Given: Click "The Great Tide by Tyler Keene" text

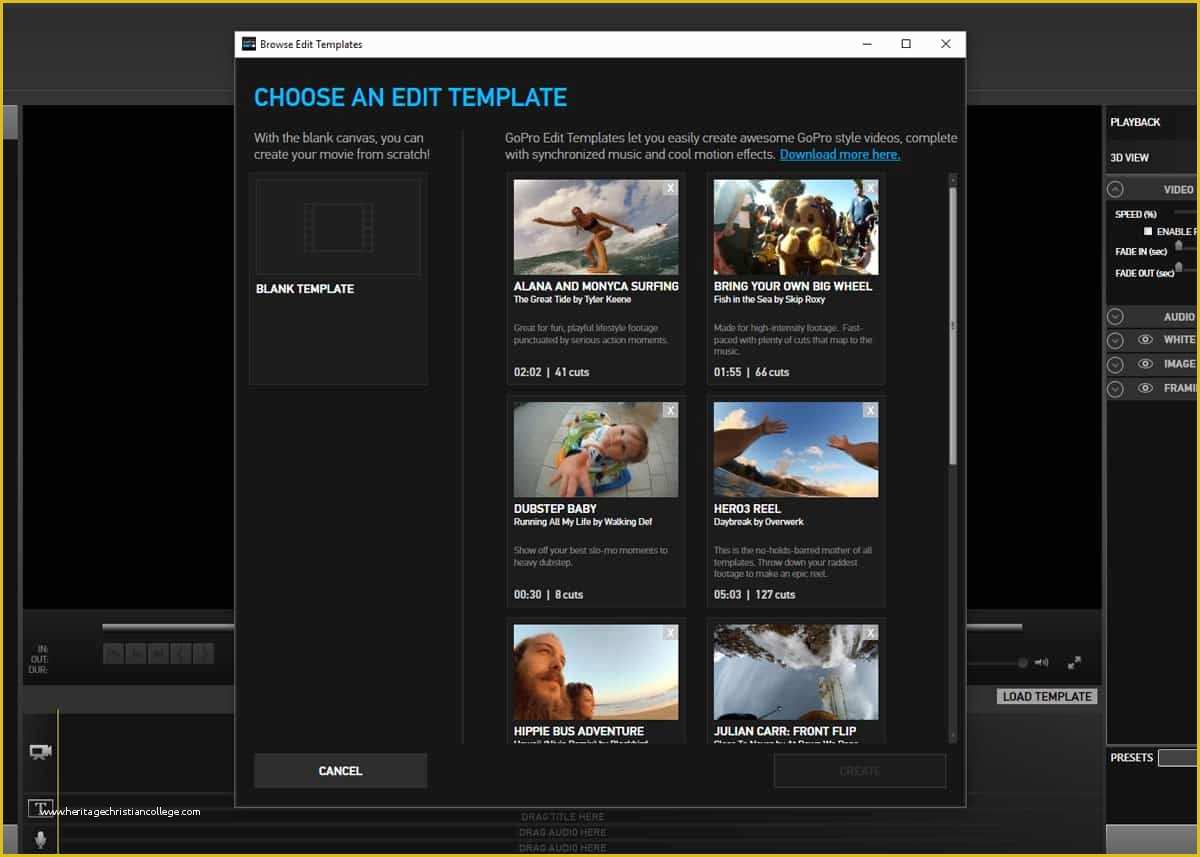Looking at the screenshot, I should tap(573, 300).
